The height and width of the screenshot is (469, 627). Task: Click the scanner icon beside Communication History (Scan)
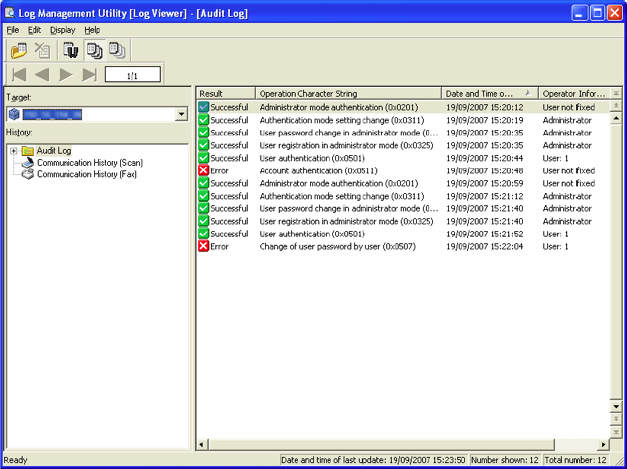pos(28,163)
